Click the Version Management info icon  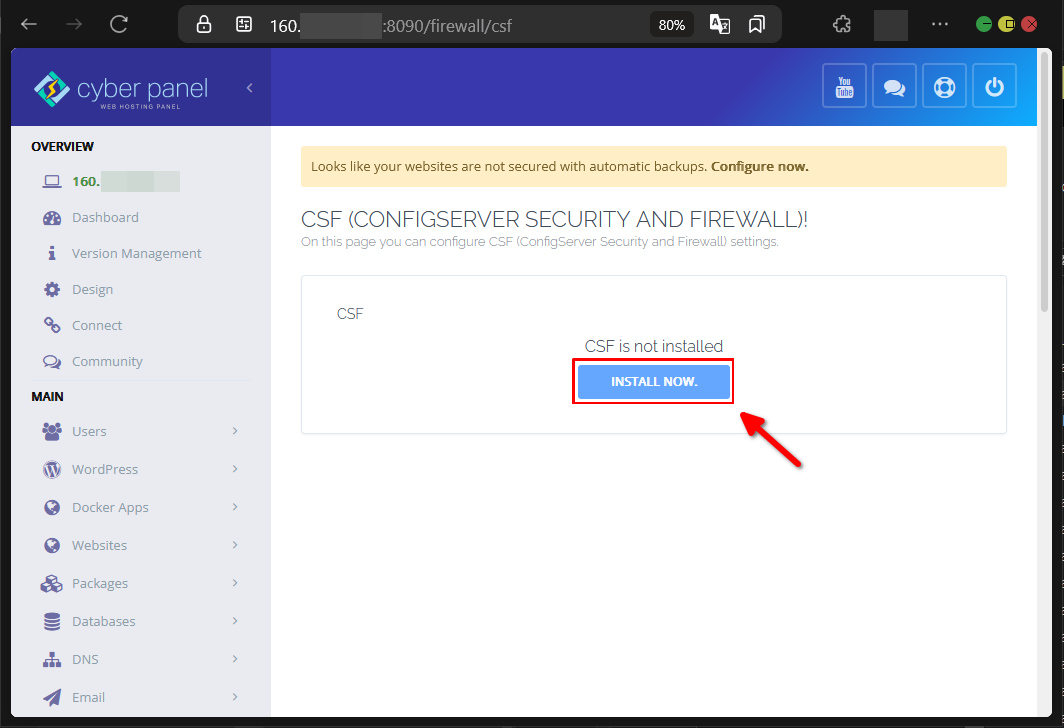[52, 253]
